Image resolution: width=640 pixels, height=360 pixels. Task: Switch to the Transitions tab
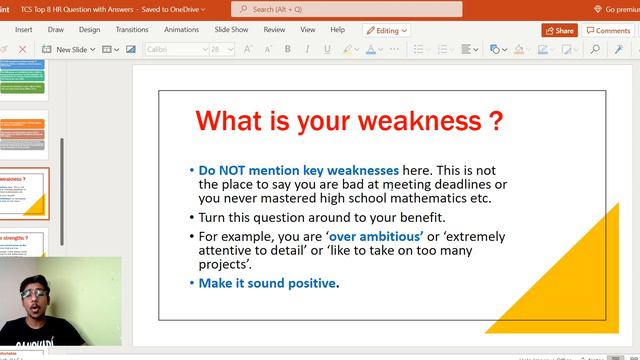tap(132, 30)
